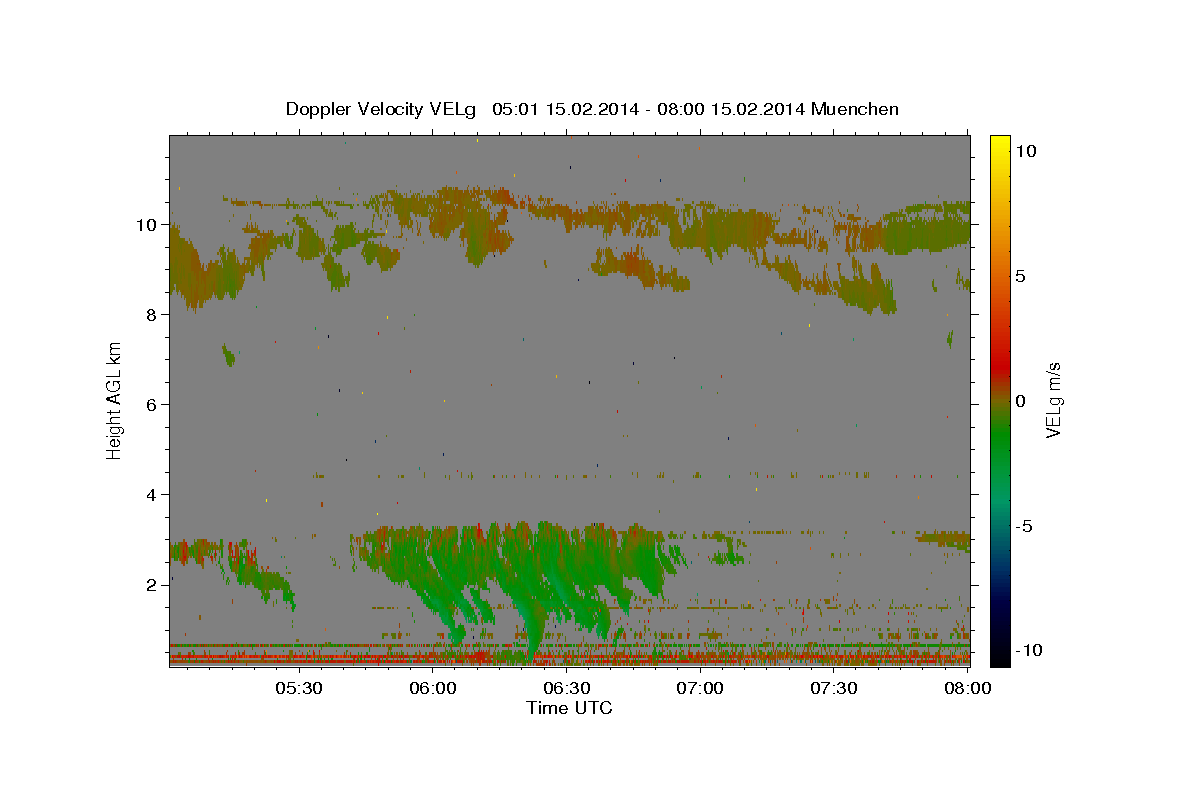The width and height of the screenshot is (1200, 800).
Task: Click the 'Time UTC' axis label
Action: point(569,708)
